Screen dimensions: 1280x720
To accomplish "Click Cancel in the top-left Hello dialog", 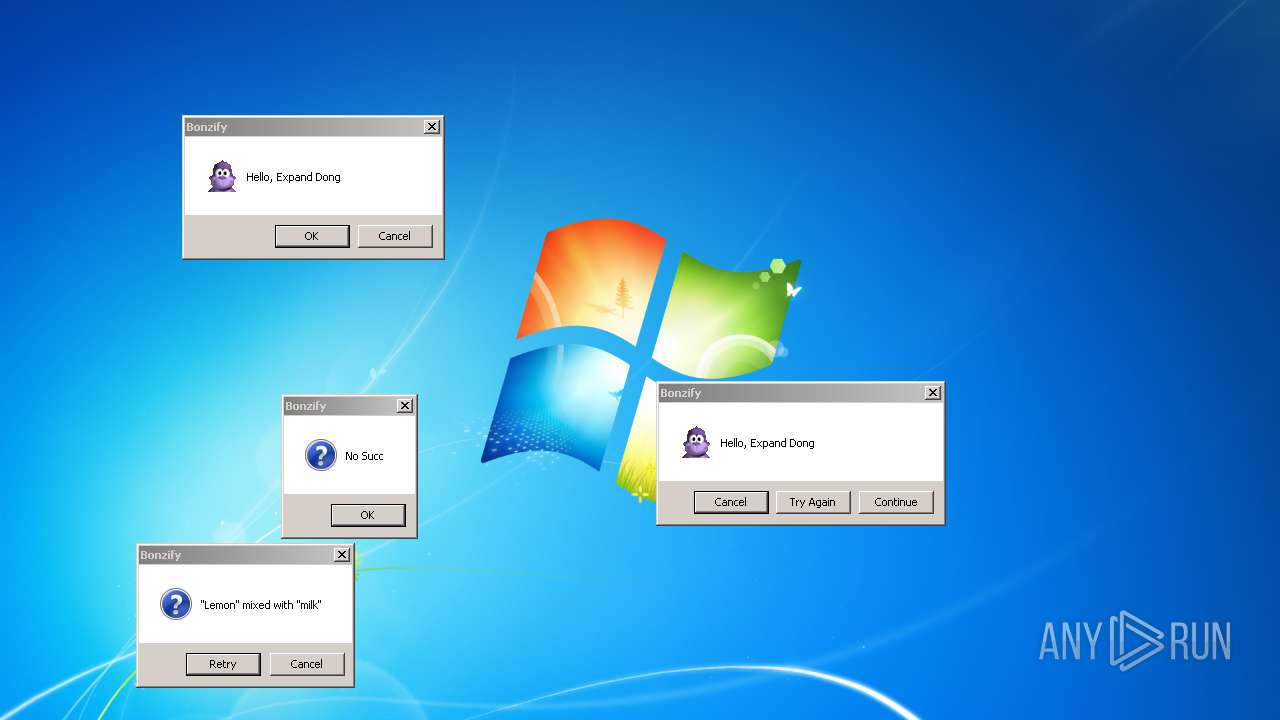I will [x=395, y=236].
